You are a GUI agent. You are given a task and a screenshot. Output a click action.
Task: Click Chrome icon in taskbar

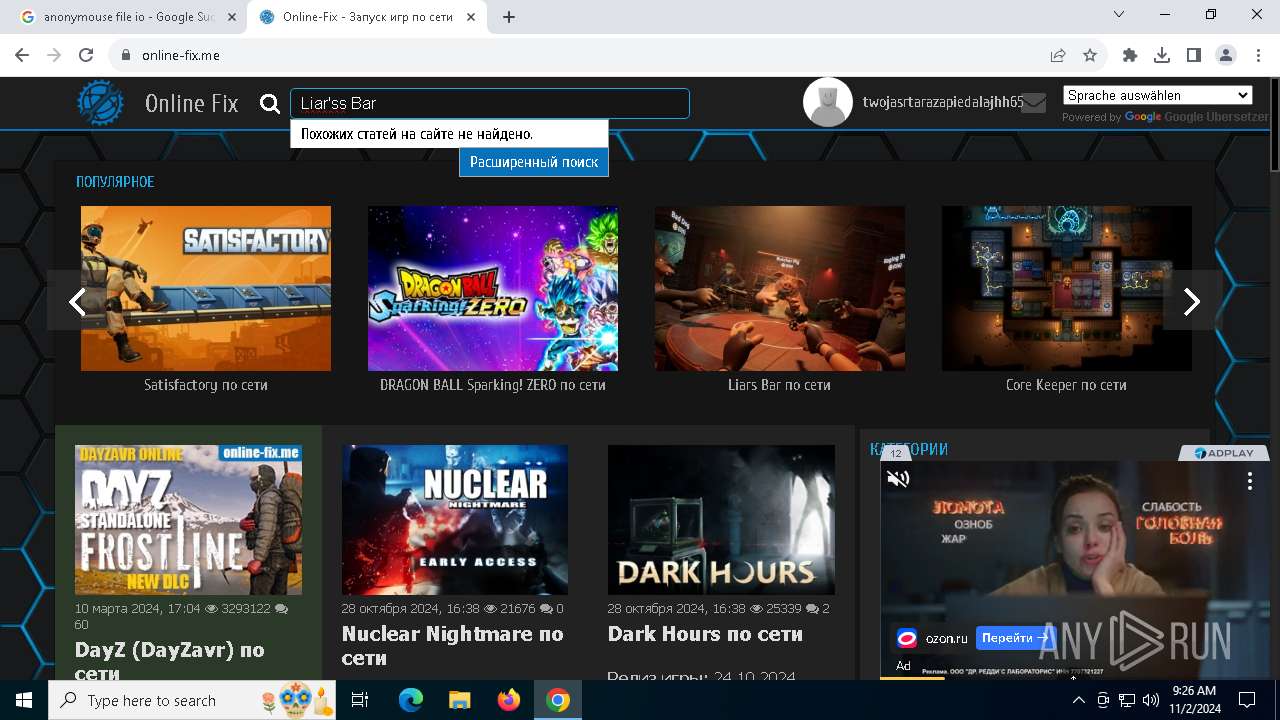[558, 700]
